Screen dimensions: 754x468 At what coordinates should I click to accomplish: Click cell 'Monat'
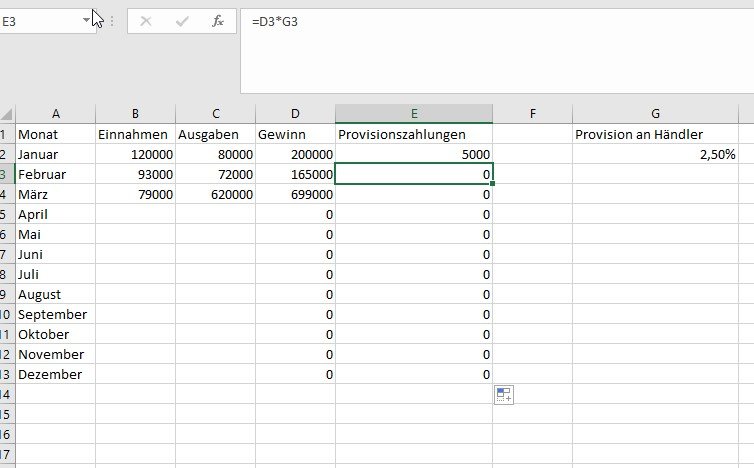coord(56,134)
